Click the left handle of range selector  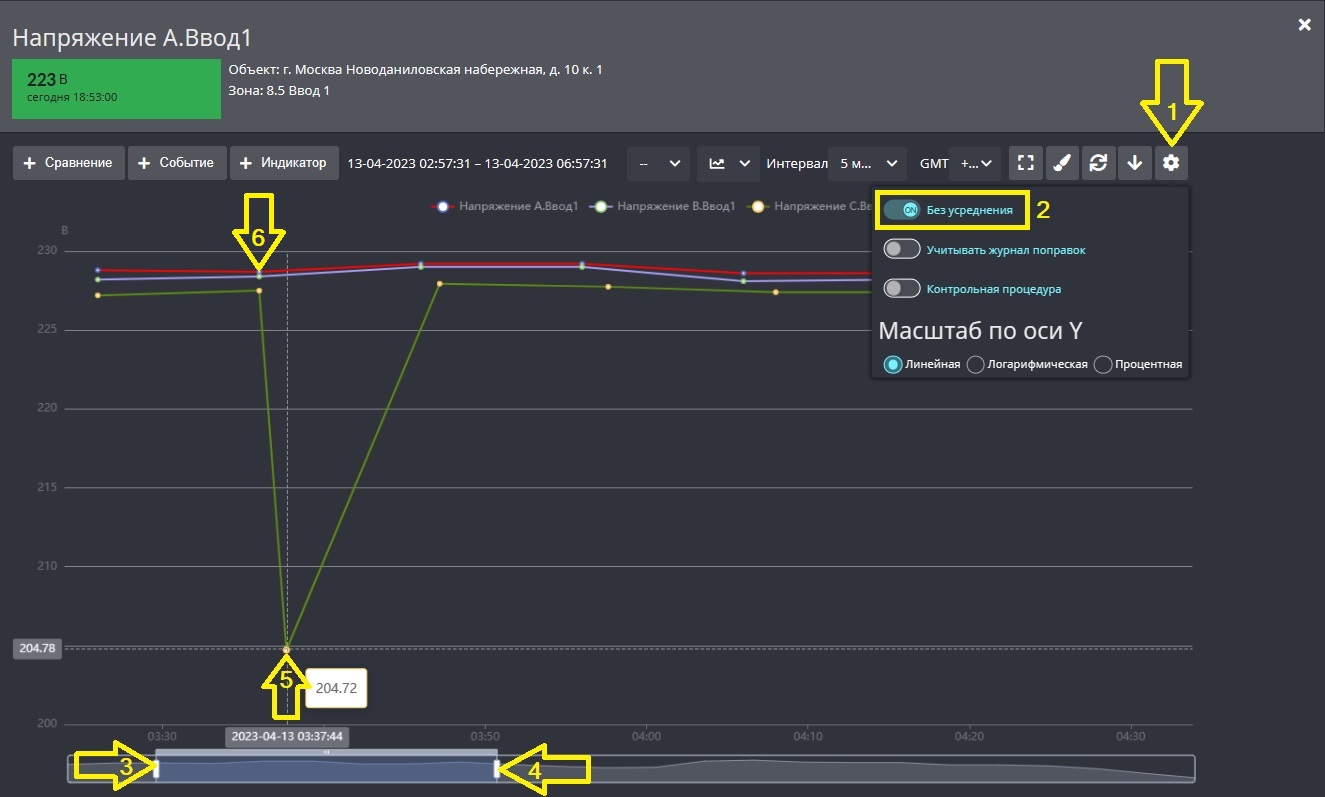point(156,768)
